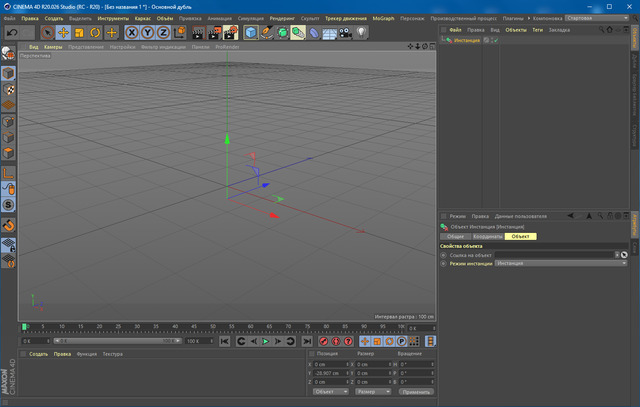
Task: Select the Move tool icon
Action: coord(62,33)
